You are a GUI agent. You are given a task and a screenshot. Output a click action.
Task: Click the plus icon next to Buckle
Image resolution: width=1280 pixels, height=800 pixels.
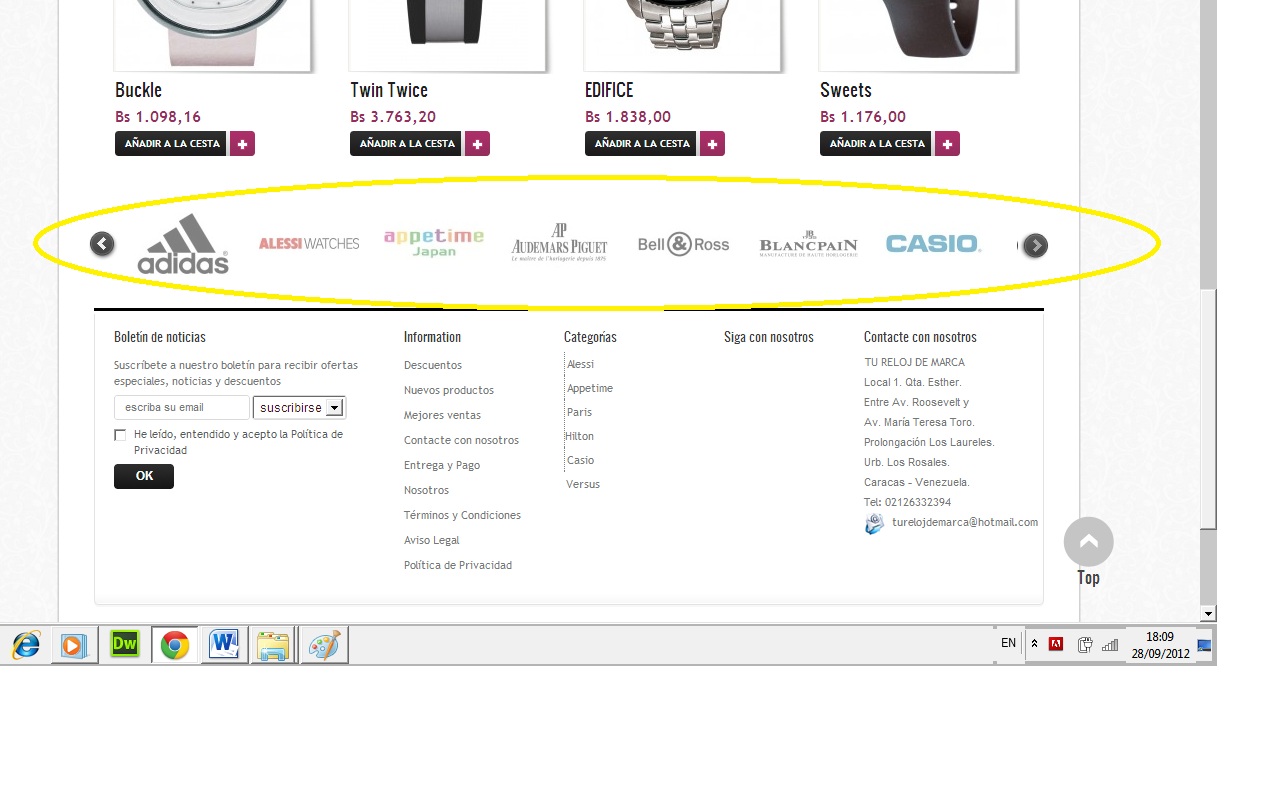pos(242,144)
